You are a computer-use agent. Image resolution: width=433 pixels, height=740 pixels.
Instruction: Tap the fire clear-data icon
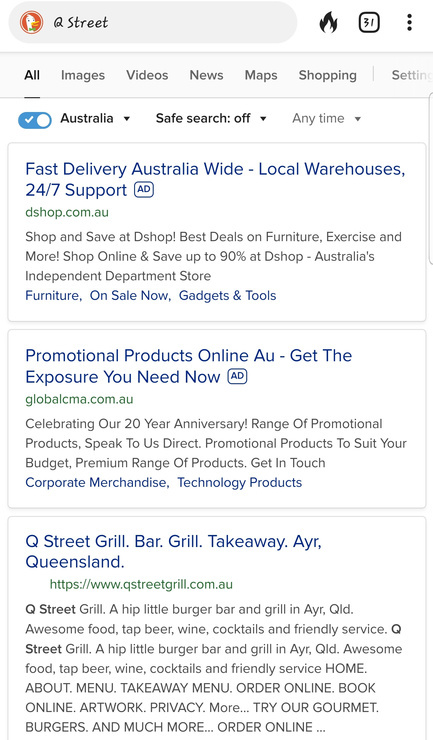pyautogui.click(x=329, y=22)
